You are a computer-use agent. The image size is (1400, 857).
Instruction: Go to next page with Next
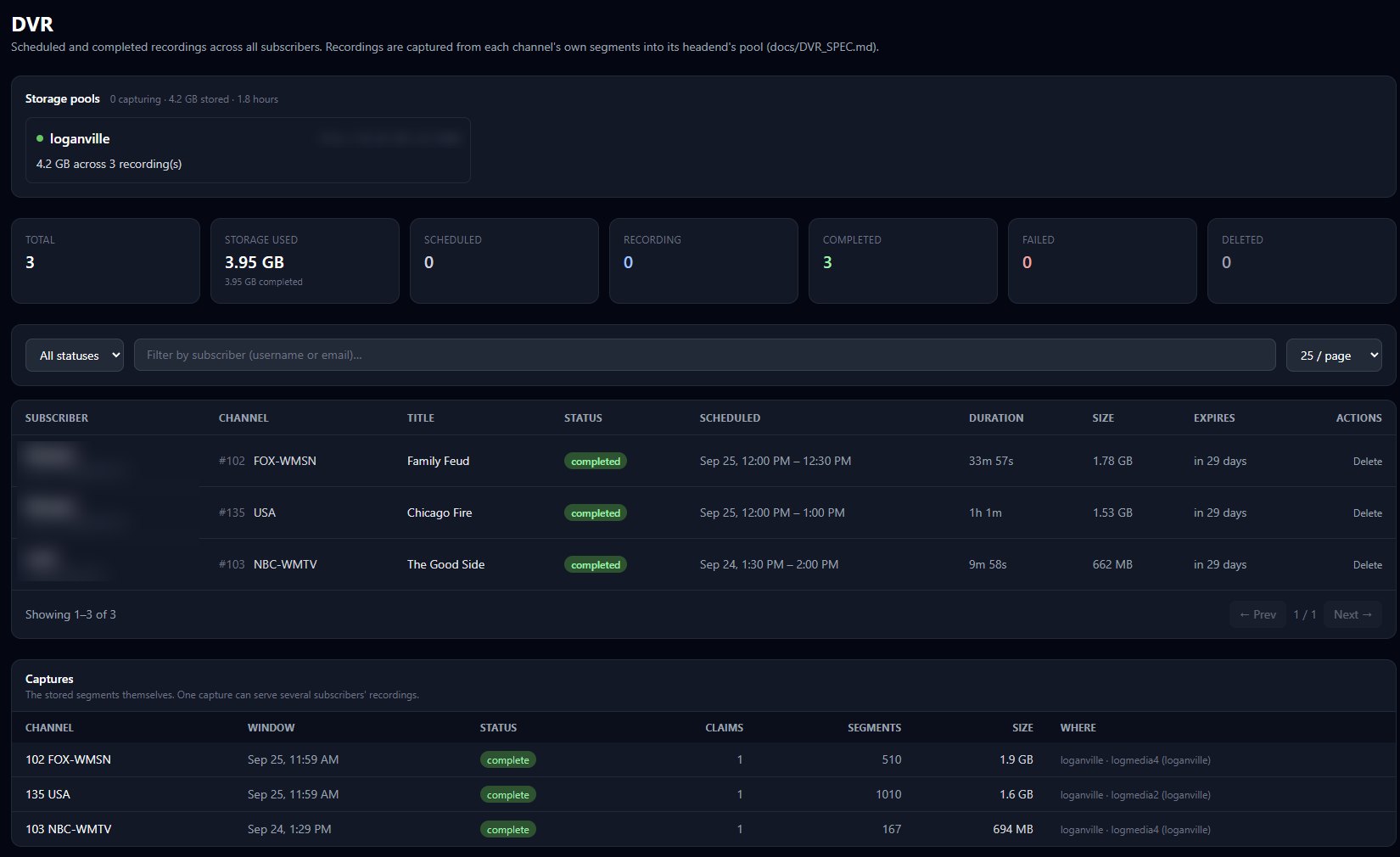pos(1352,614)
